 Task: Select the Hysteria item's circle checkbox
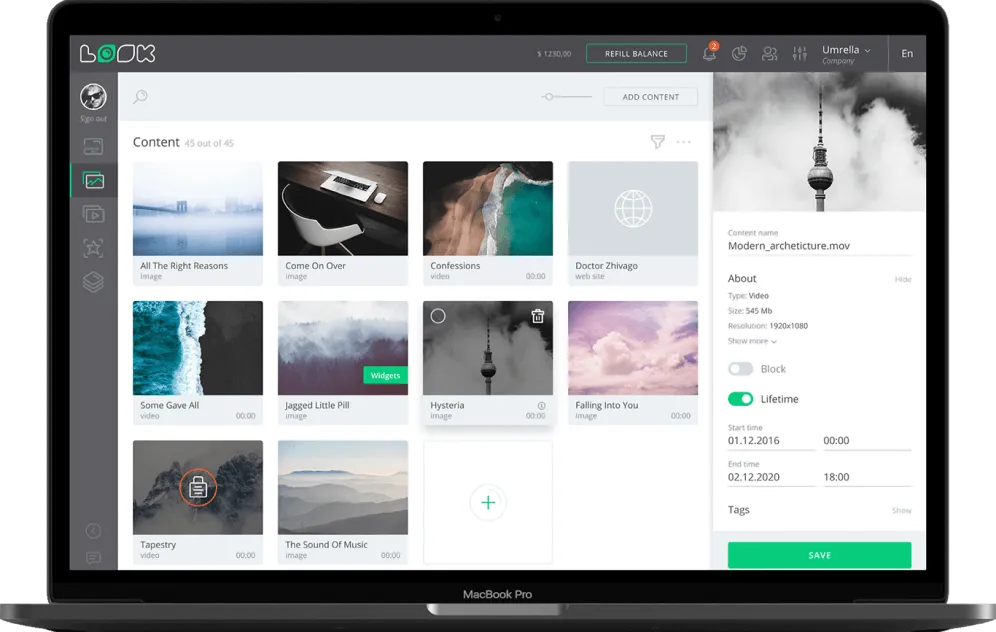(438, 316)
